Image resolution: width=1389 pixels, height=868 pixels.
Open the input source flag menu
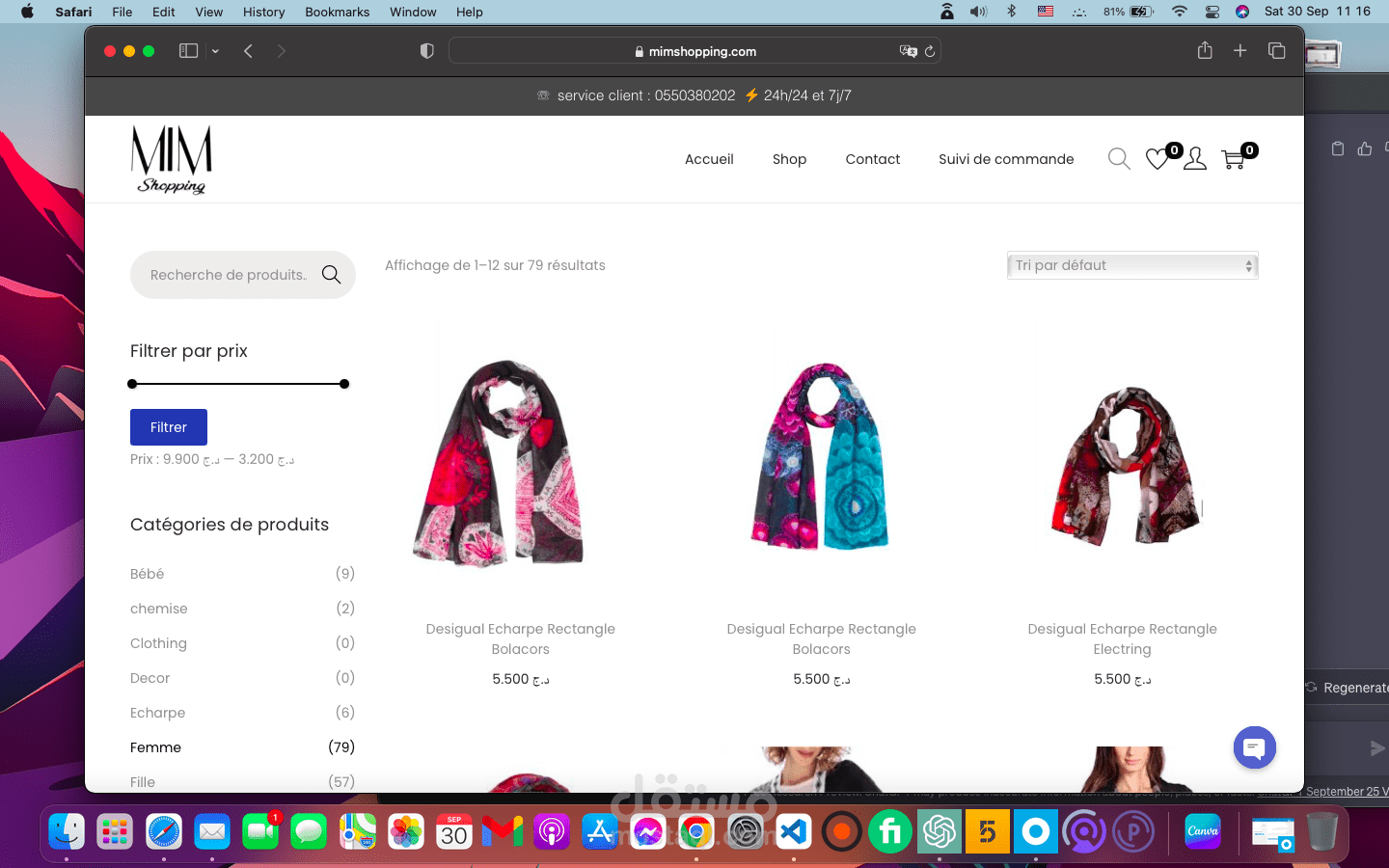1045,12
